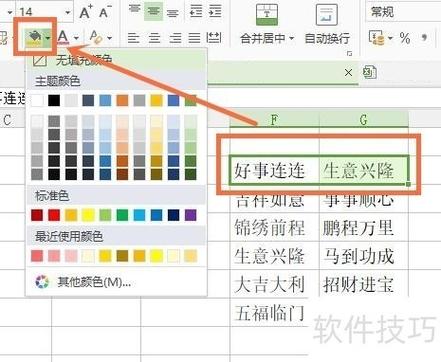441x362 pixels.
Task: Click 生意兴隆 cell in column F
Action: 274,256
